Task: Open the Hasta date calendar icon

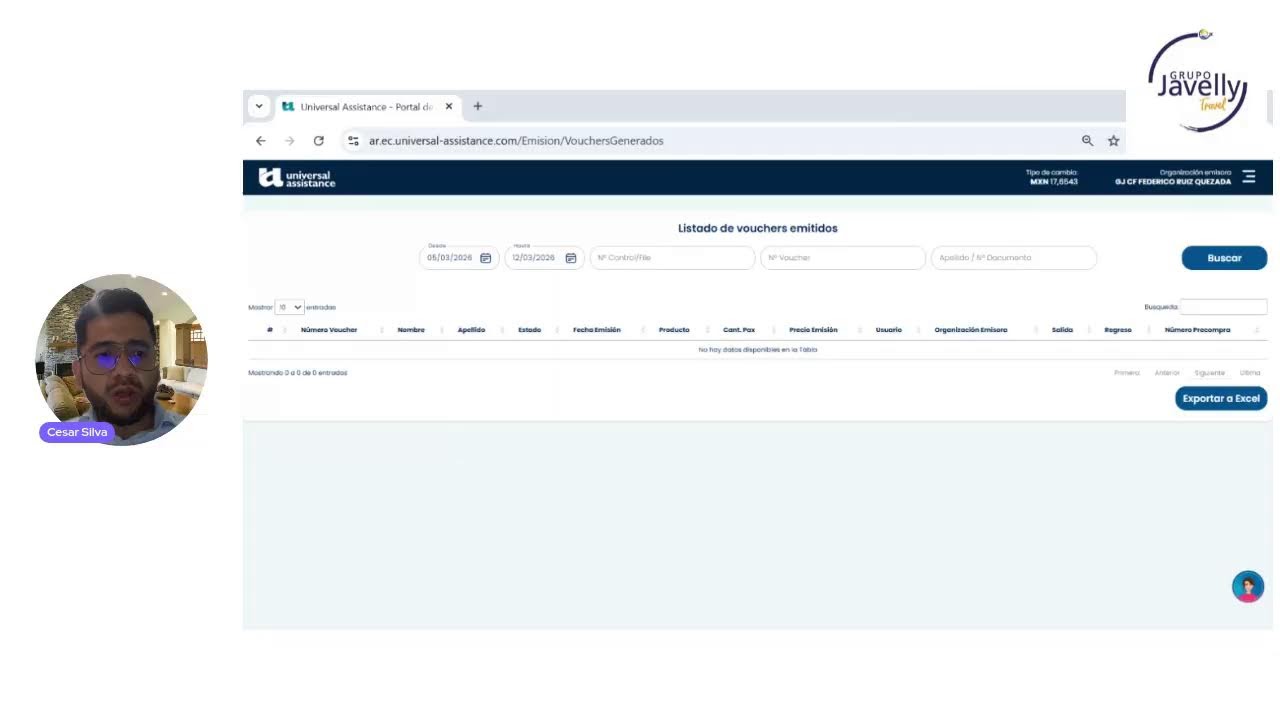Action: [x=571, y=258]
